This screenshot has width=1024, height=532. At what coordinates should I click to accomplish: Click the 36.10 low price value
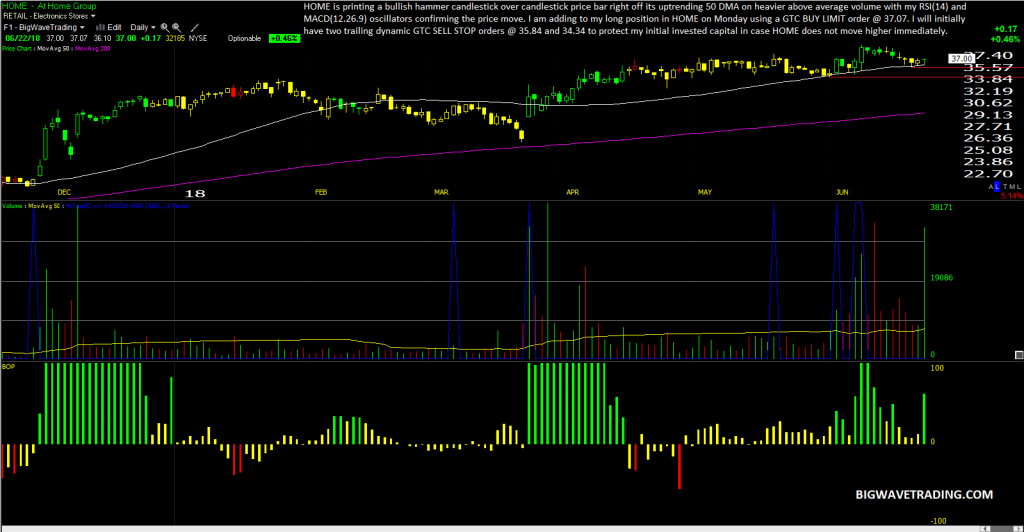tap(103, 39)
